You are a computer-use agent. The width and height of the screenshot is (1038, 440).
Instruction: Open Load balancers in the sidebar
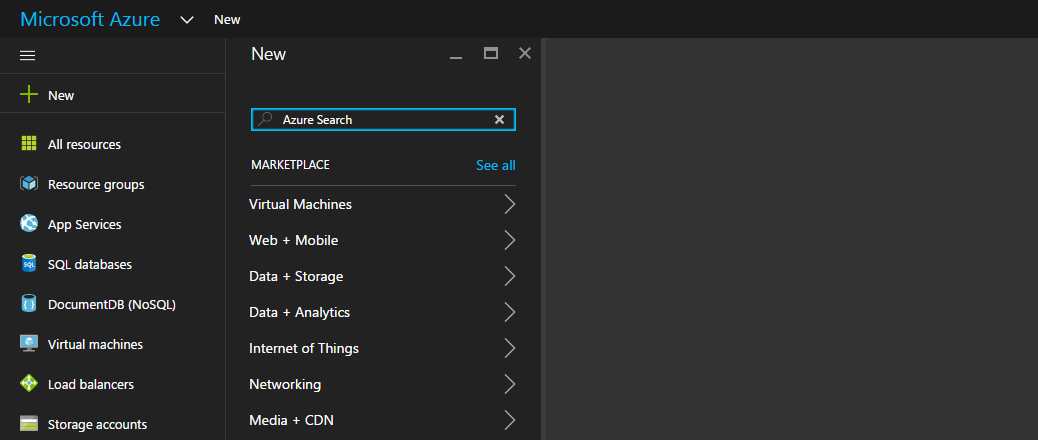pyautogui.click(x=91, y=384)
